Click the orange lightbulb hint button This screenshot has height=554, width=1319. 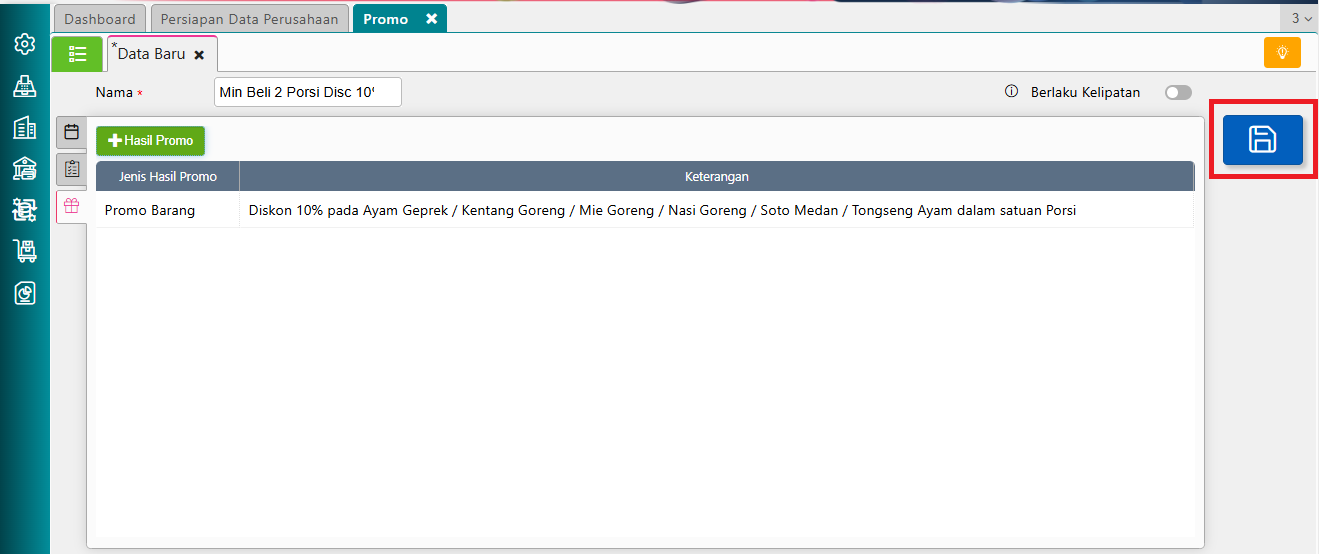[x=1282, y=52]
